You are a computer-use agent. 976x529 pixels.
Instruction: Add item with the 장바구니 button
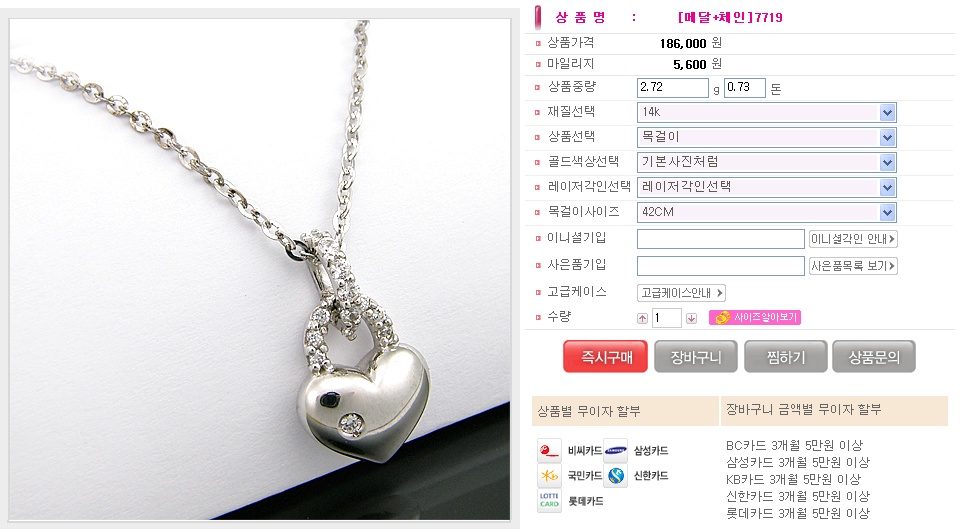(696, 357)
